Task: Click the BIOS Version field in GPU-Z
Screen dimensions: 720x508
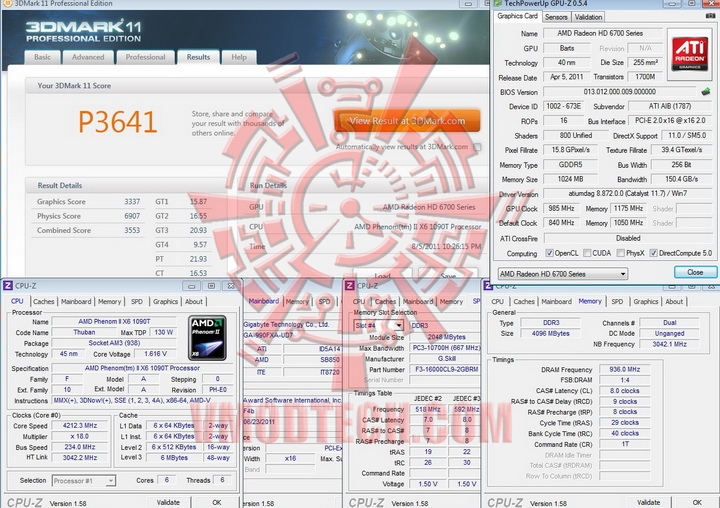Action: (619, 92)
